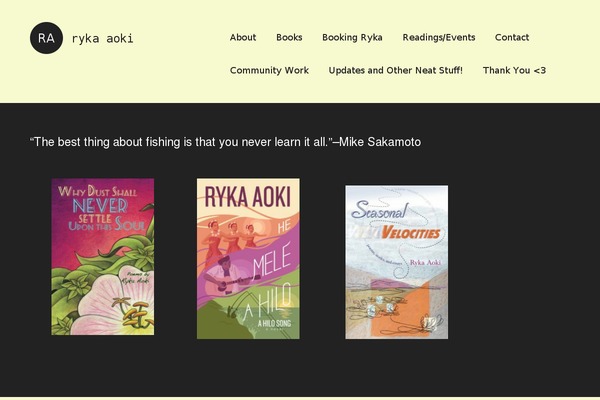This screenshot has width=600, height=400.
Task: Go to the Books page
Action: (x=289, y=38)
